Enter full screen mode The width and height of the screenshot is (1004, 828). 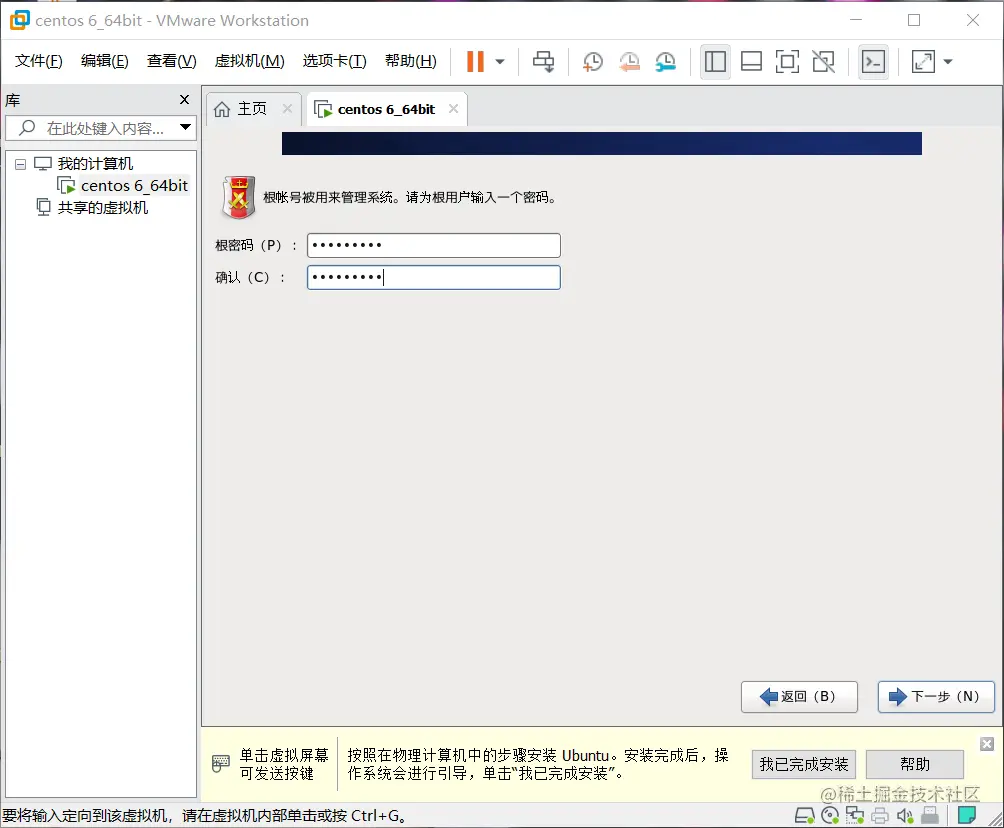[787, 61]
